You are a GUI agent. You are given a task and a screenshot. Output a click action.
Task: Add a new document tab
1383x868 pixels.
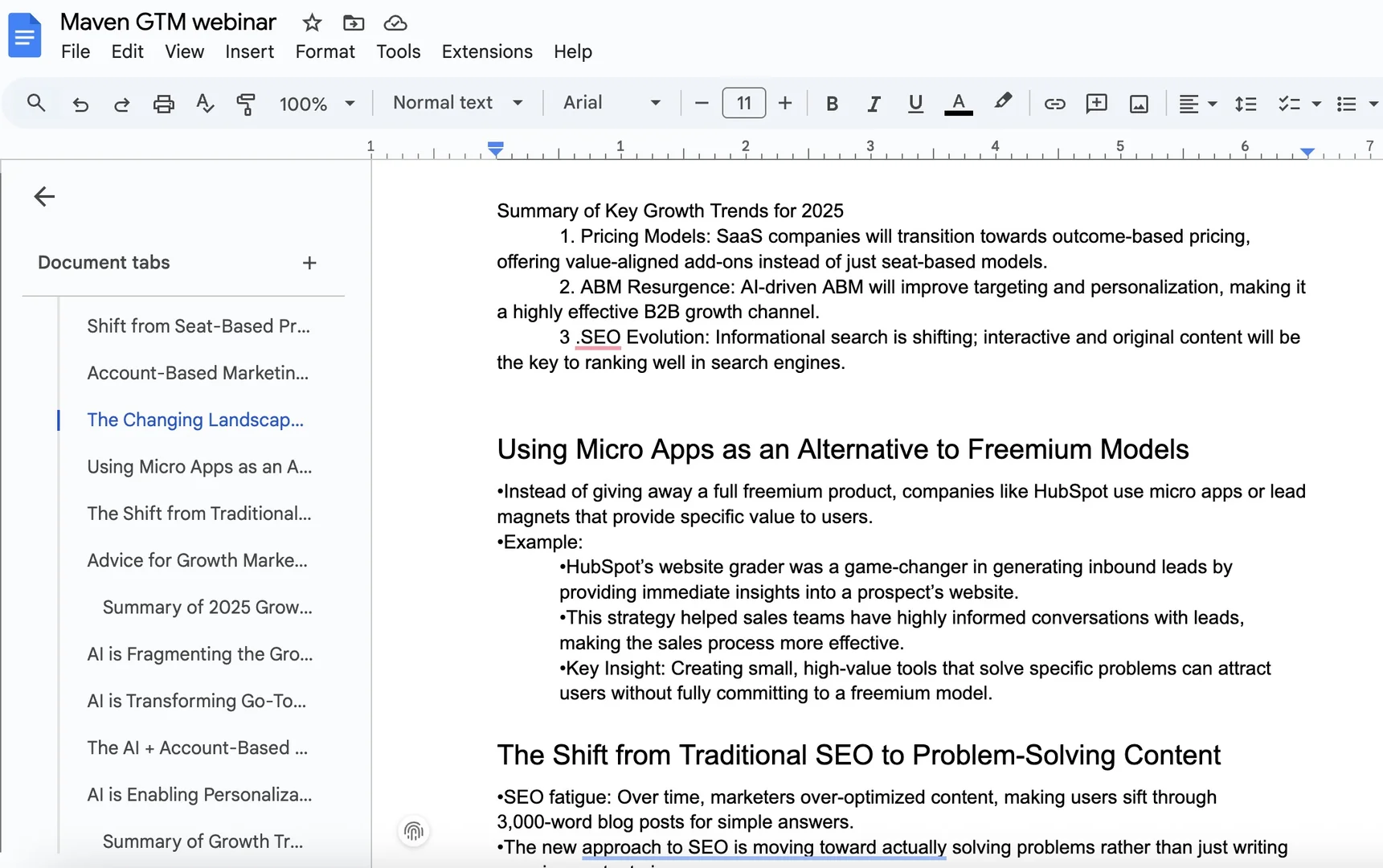309,263
